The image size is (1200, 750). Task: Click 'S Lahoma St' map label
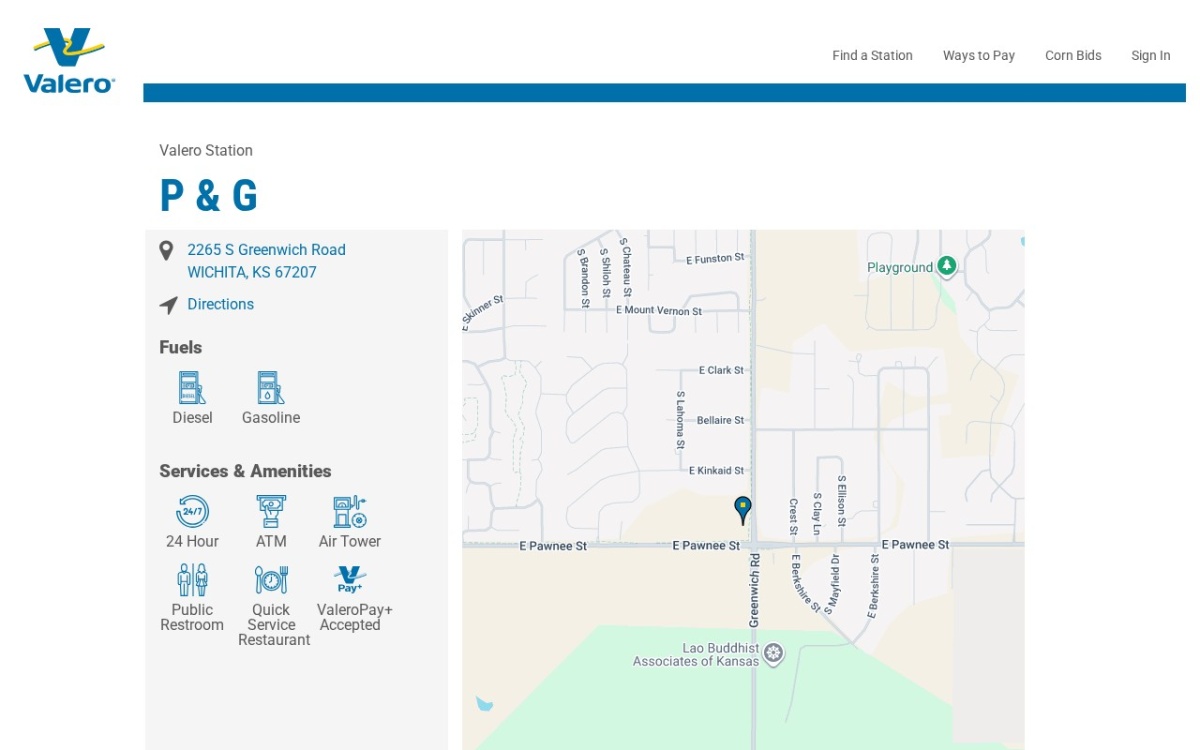pyautogui.click(x=680, y=420)
